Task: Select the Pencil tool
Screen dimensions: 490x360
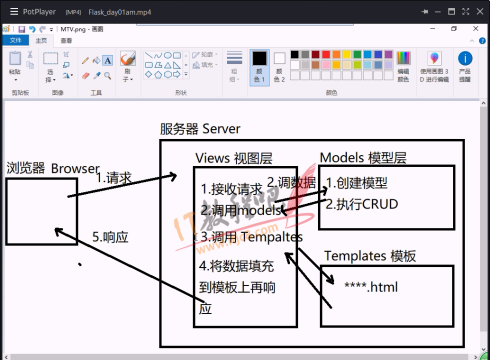Action: click(x=85, y=60)
